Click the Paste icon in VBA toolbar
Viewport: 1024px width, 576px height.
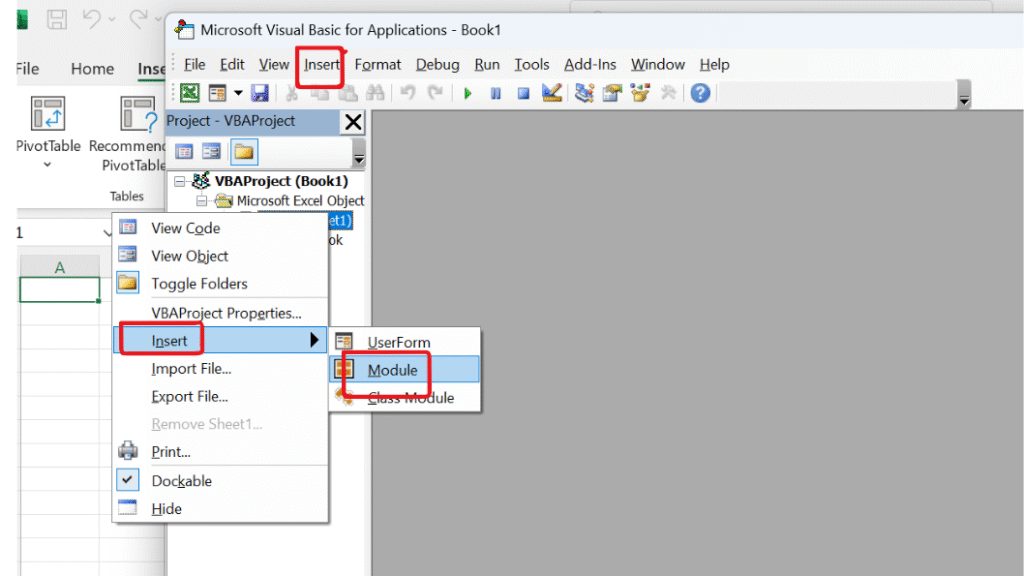347,93
